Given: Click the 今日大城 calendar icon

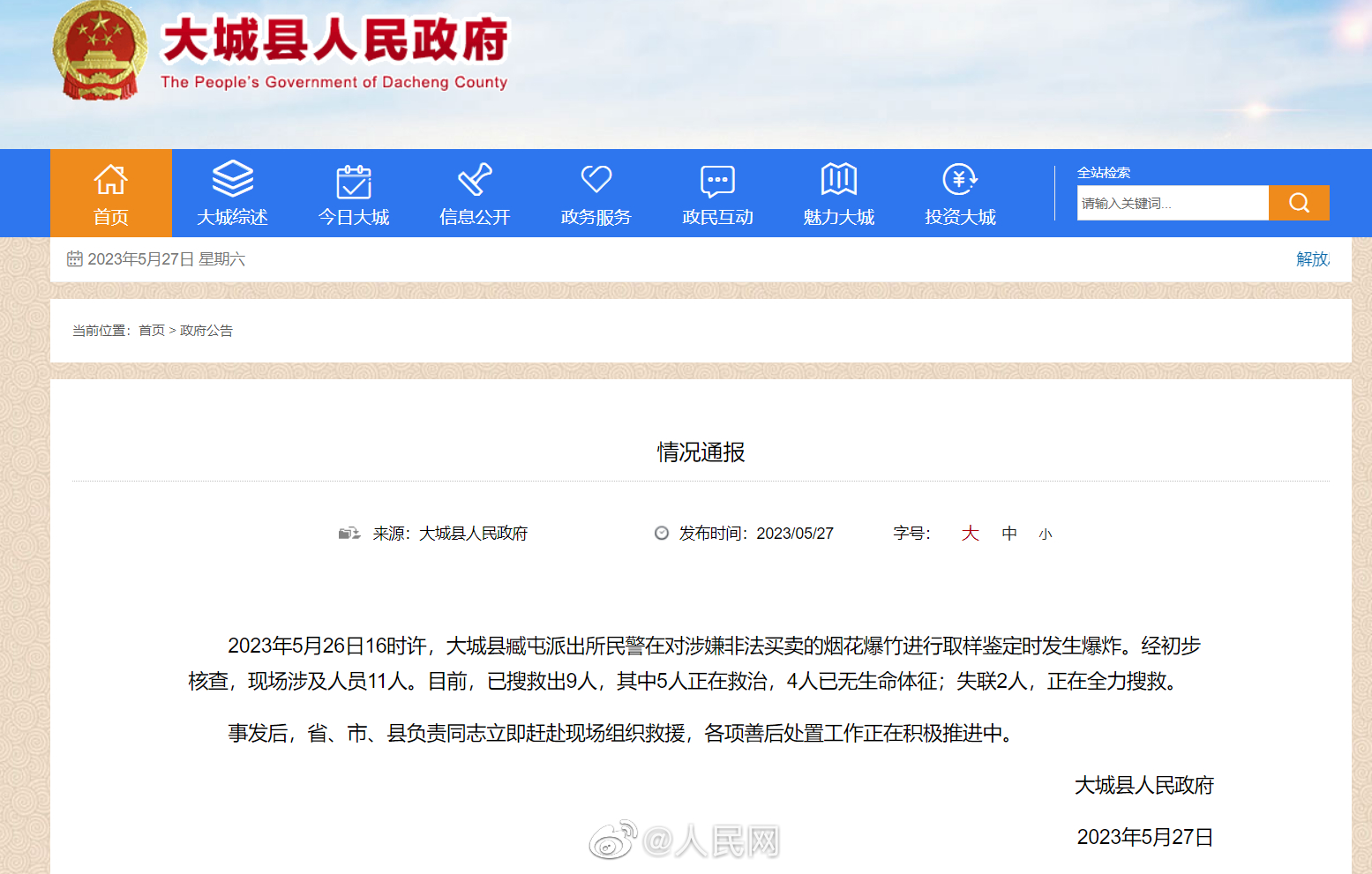Looking at the screenshot, I should coord(354,181).
